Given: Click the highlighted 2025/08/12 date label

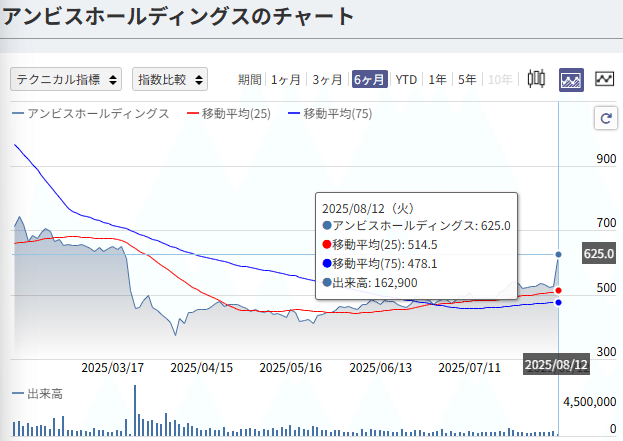Looking at the screenshot, I should 556,364.
